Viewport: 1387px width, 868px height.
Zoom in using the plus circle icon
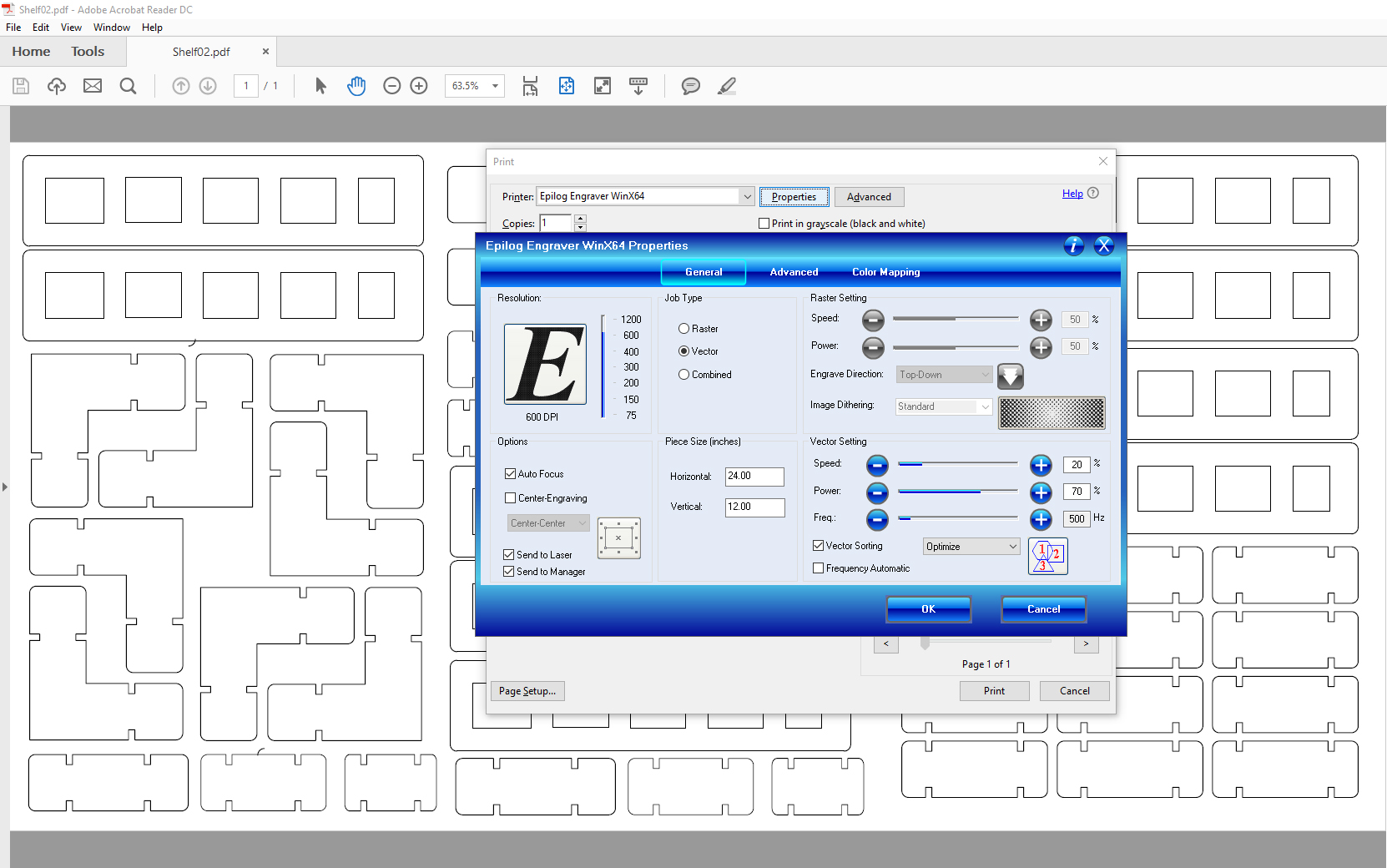pyautogui.click(x=419, y=86)
